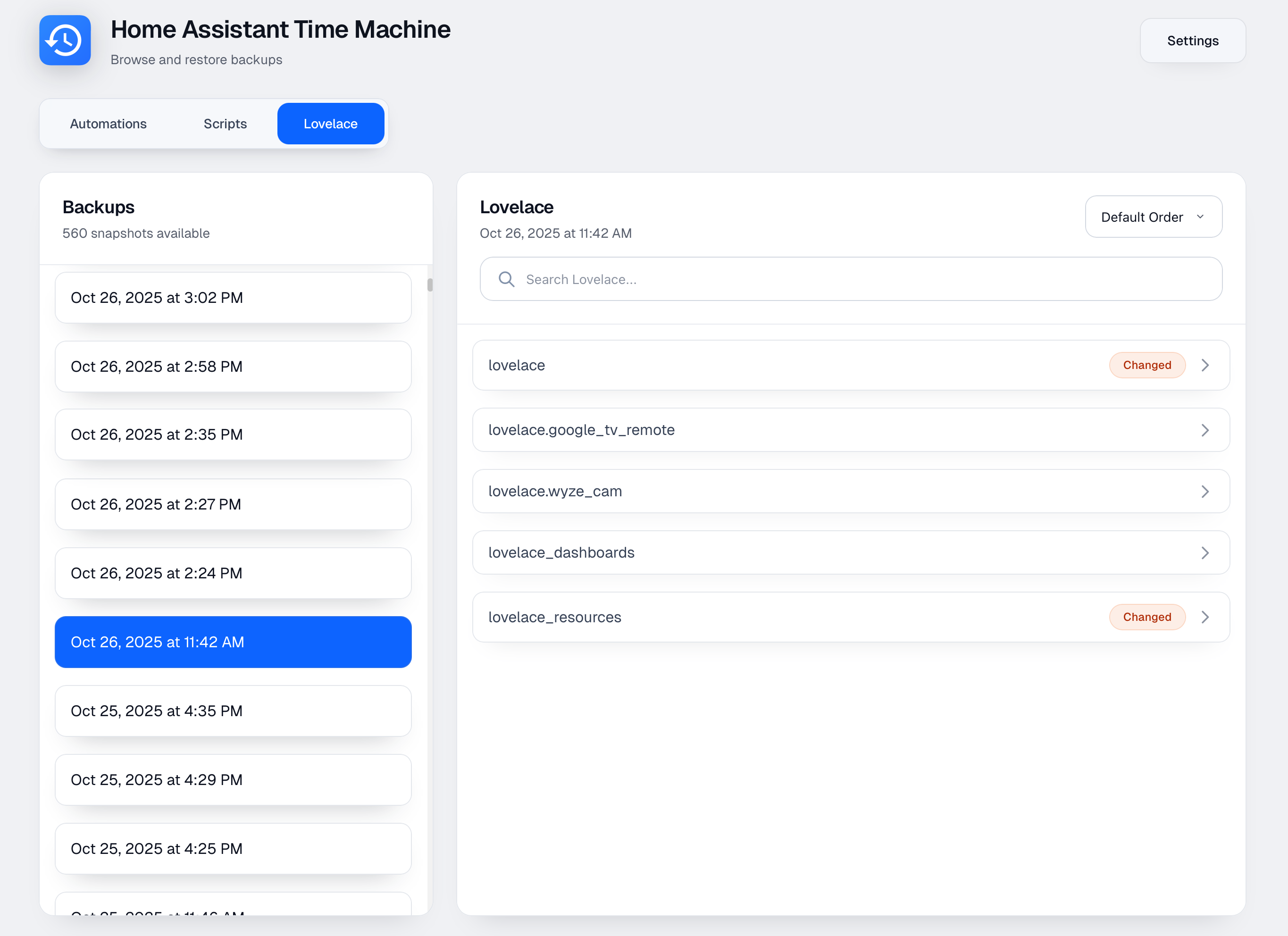
Task: Switch to the Automations tab
Action: pos(108,124)
